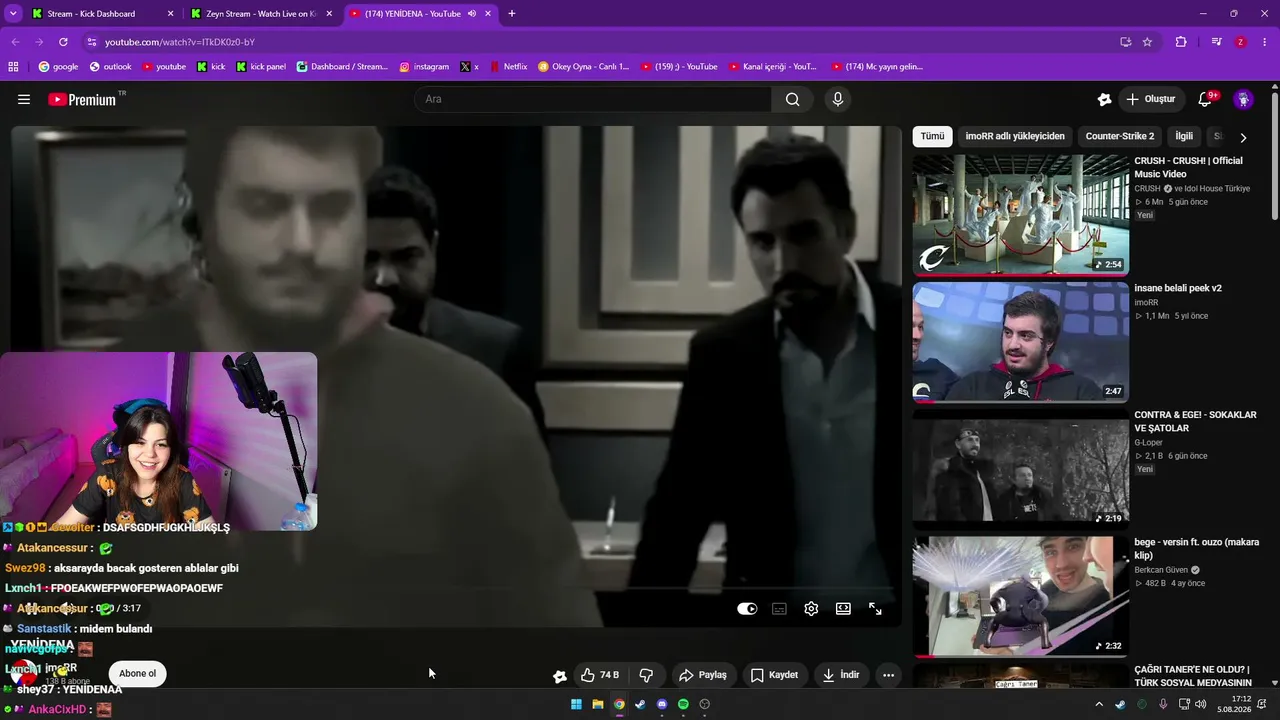The height and width of the screenshot is (720, 1280).
Task: Click the Abone ol subscribe button
Action: [138, 674]
